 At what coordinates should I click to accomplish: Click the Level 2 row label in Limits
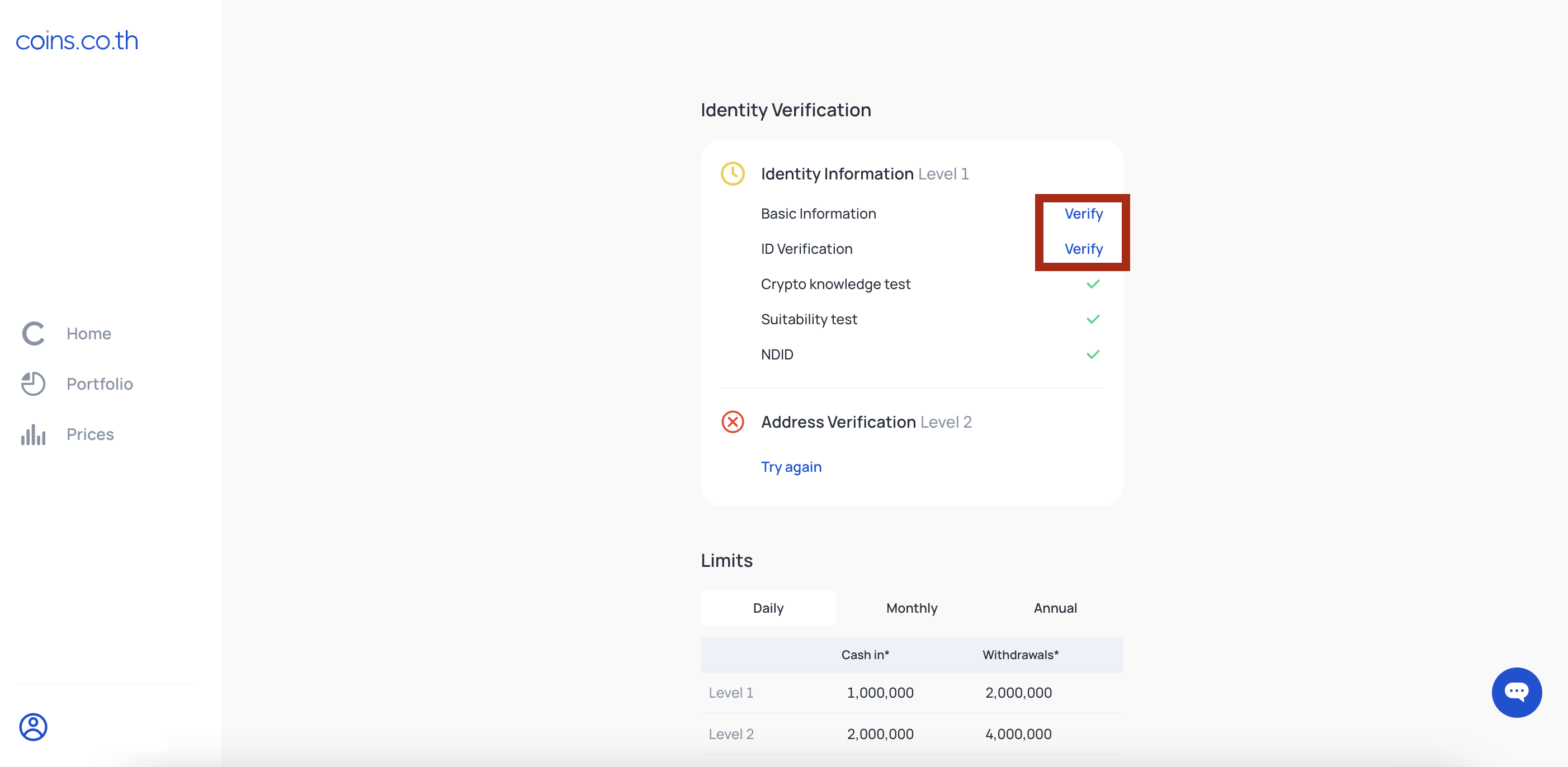[731, 734]
